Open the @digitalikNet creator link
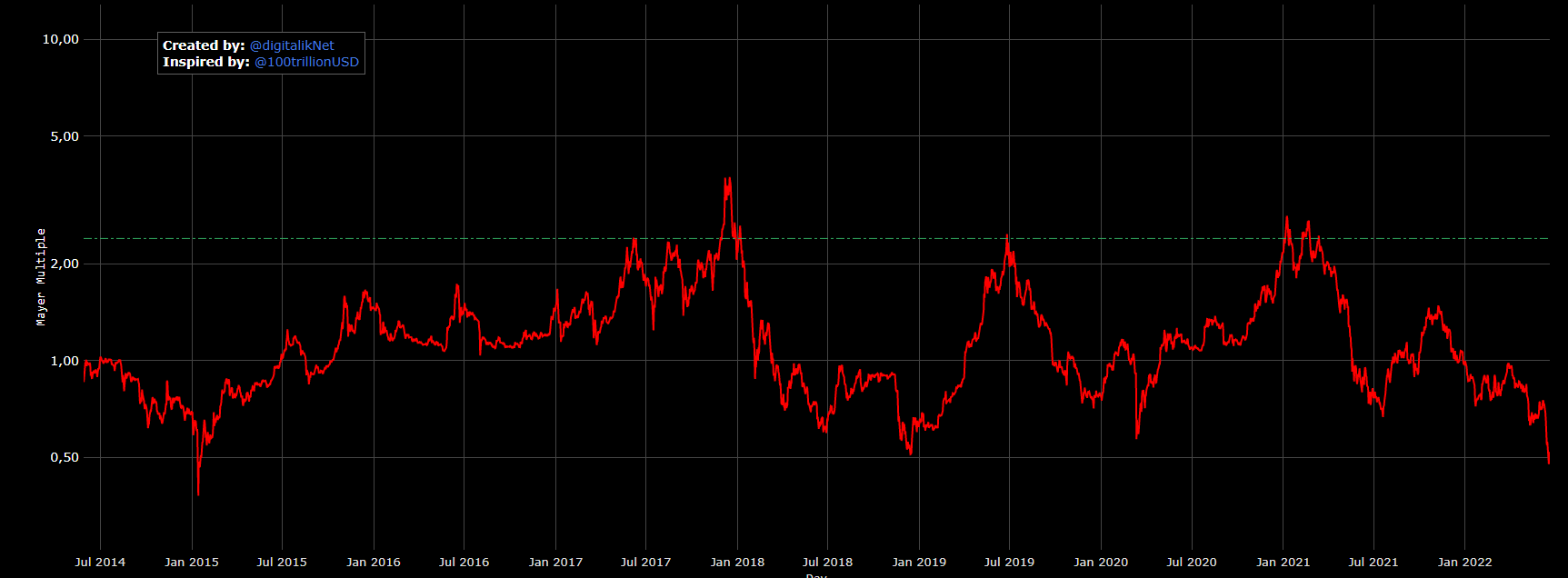The image size is (1568, 578). [x=292, y=45]
